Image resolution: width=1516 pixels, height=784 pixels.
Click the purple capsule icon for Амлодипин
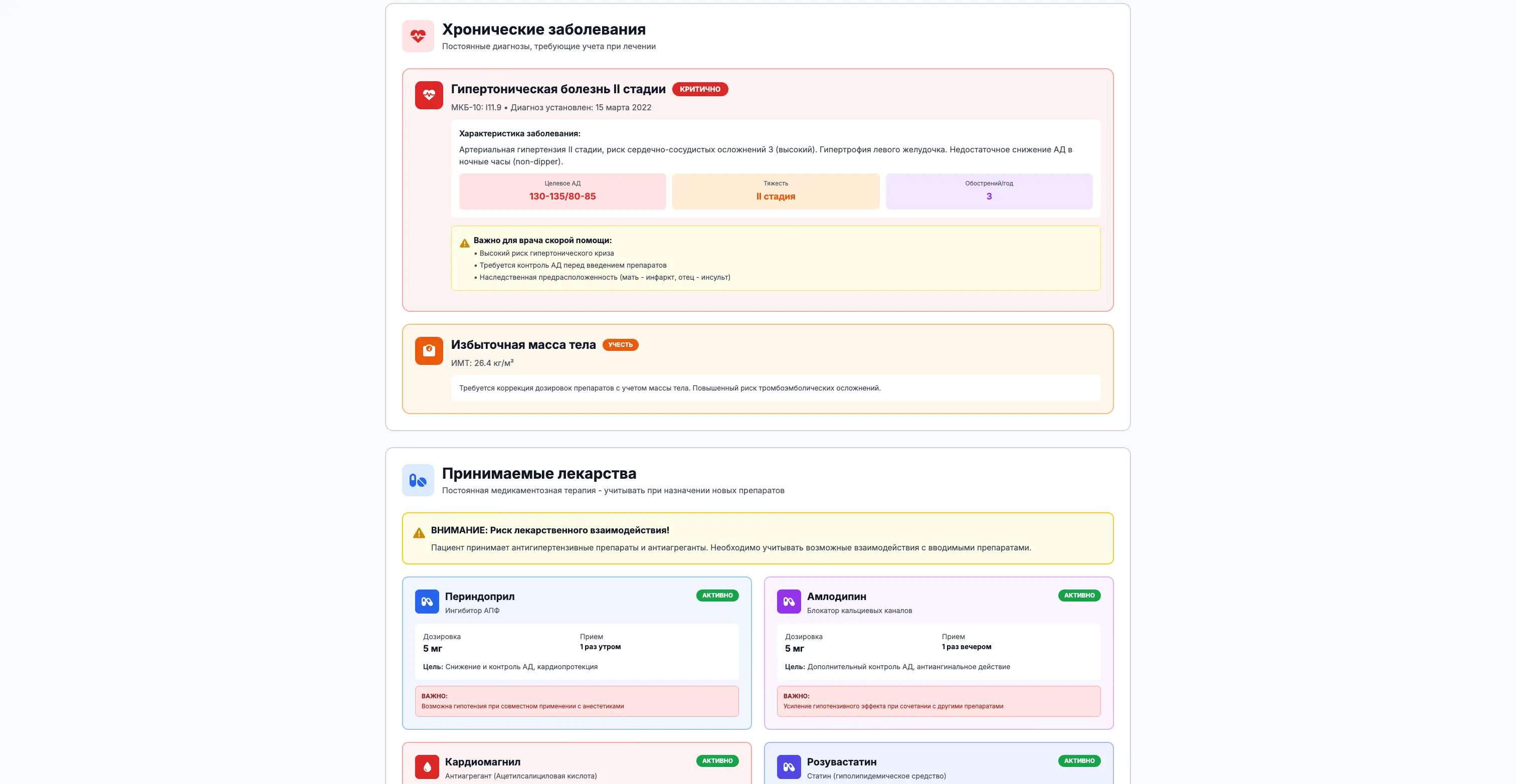click(x=789, y=602)
